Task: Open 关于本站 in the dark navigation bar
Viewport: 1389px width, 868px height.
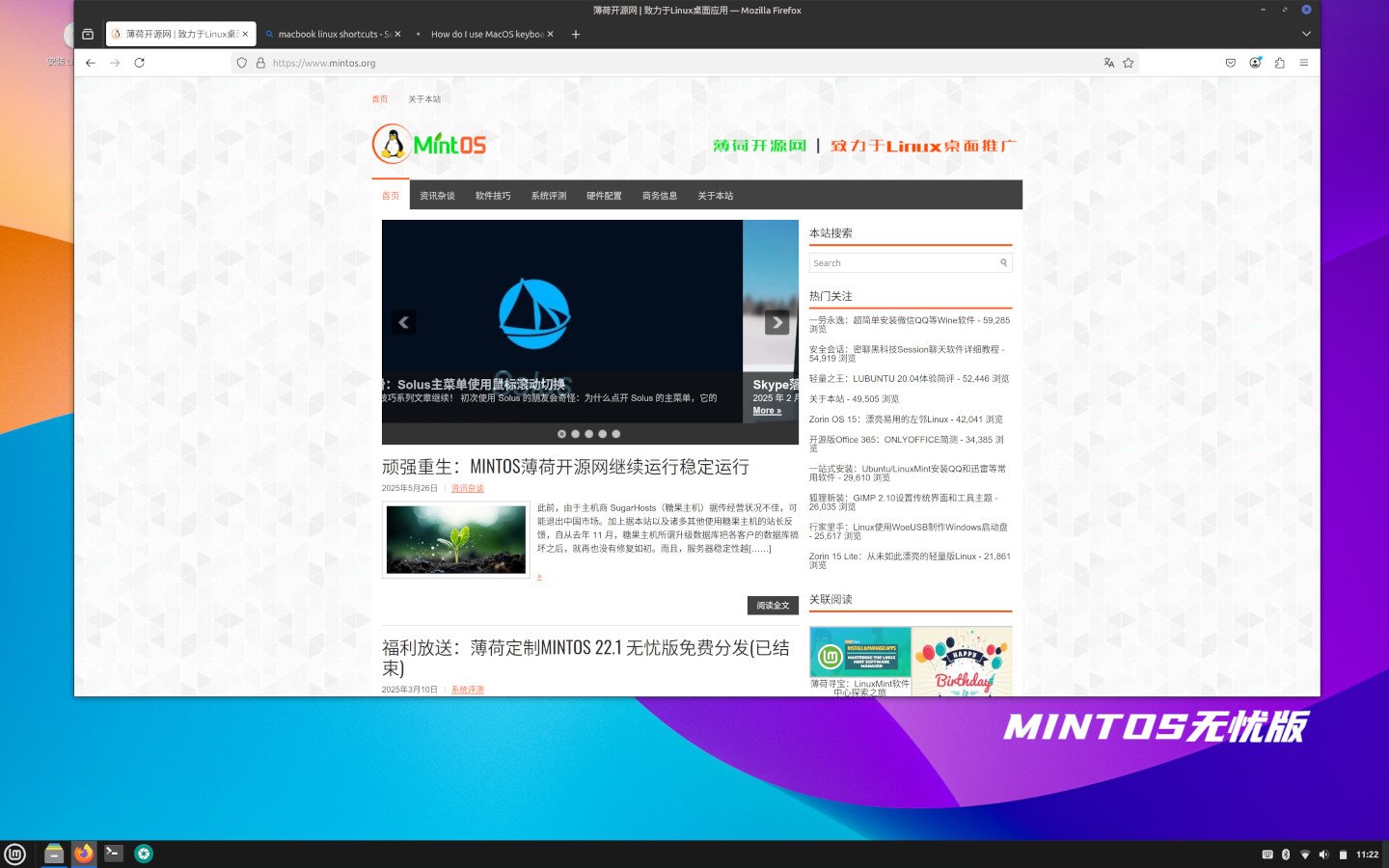Action: (716, 196)
